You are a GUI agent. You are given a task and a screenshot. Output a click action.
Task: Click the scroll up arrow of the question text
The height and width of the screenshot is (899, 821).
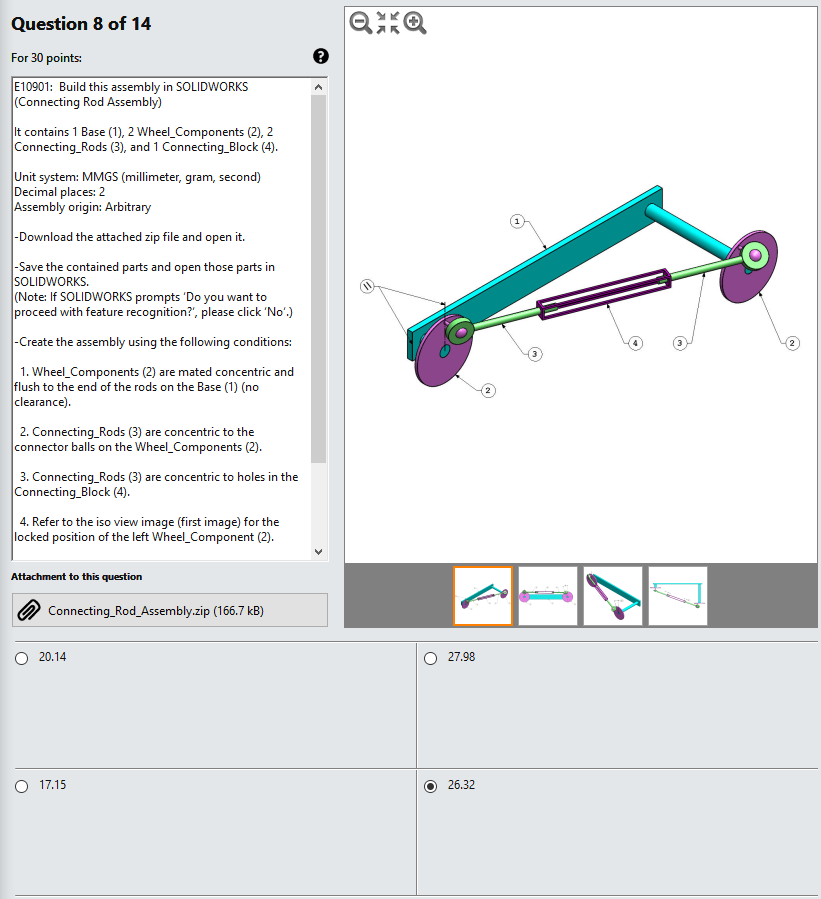tap(318, 86)
